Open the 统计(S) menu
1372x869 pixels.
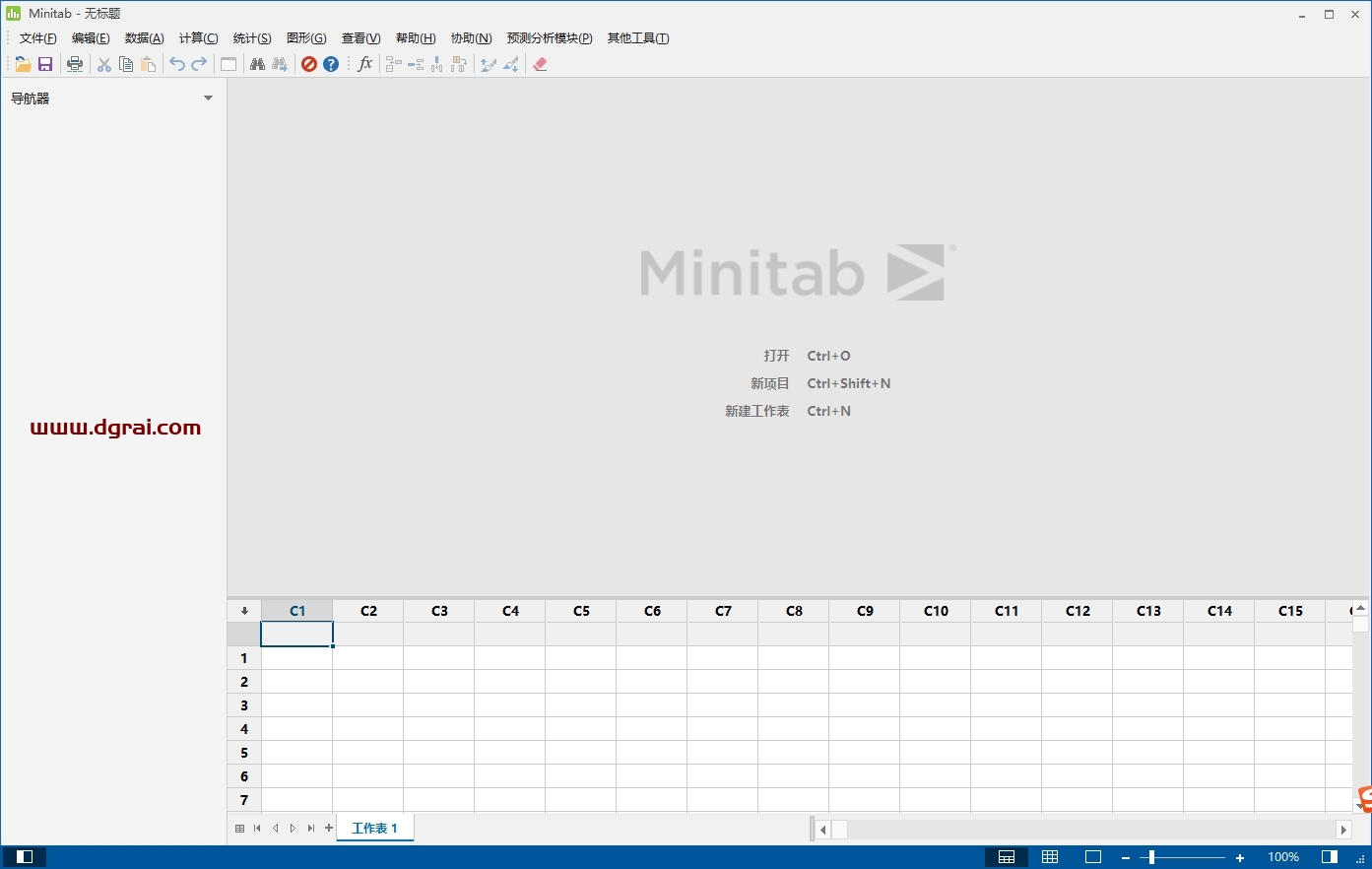tap(252, 38)
